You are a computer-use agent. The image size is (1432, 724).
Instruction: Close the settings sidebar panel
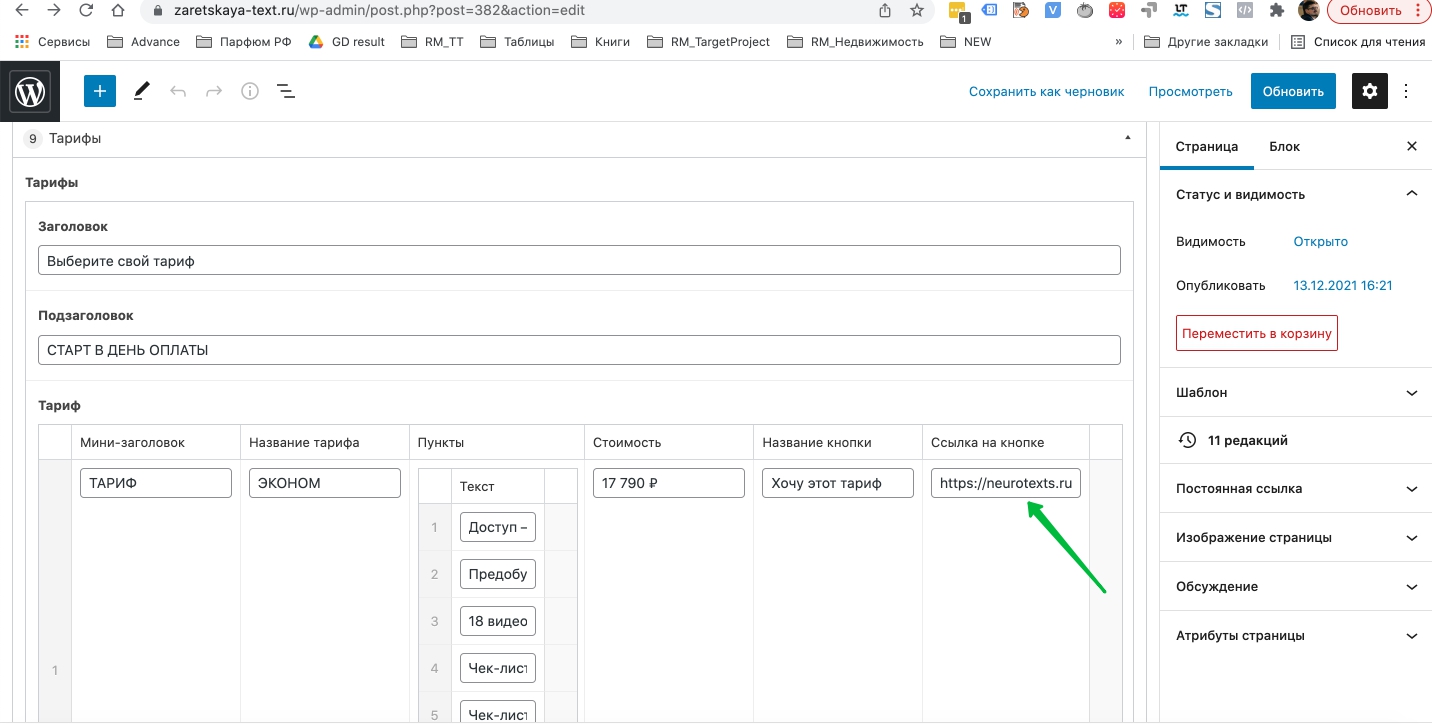(x=1411, y=146)
